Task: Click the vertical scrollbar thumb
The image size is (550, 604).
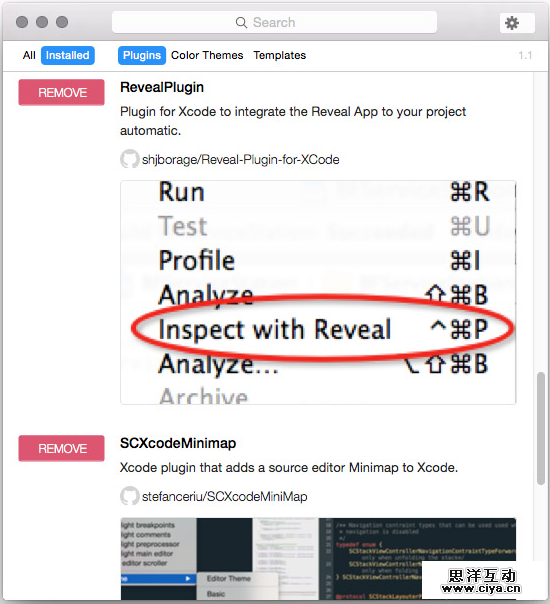Action: pos(541,428)
